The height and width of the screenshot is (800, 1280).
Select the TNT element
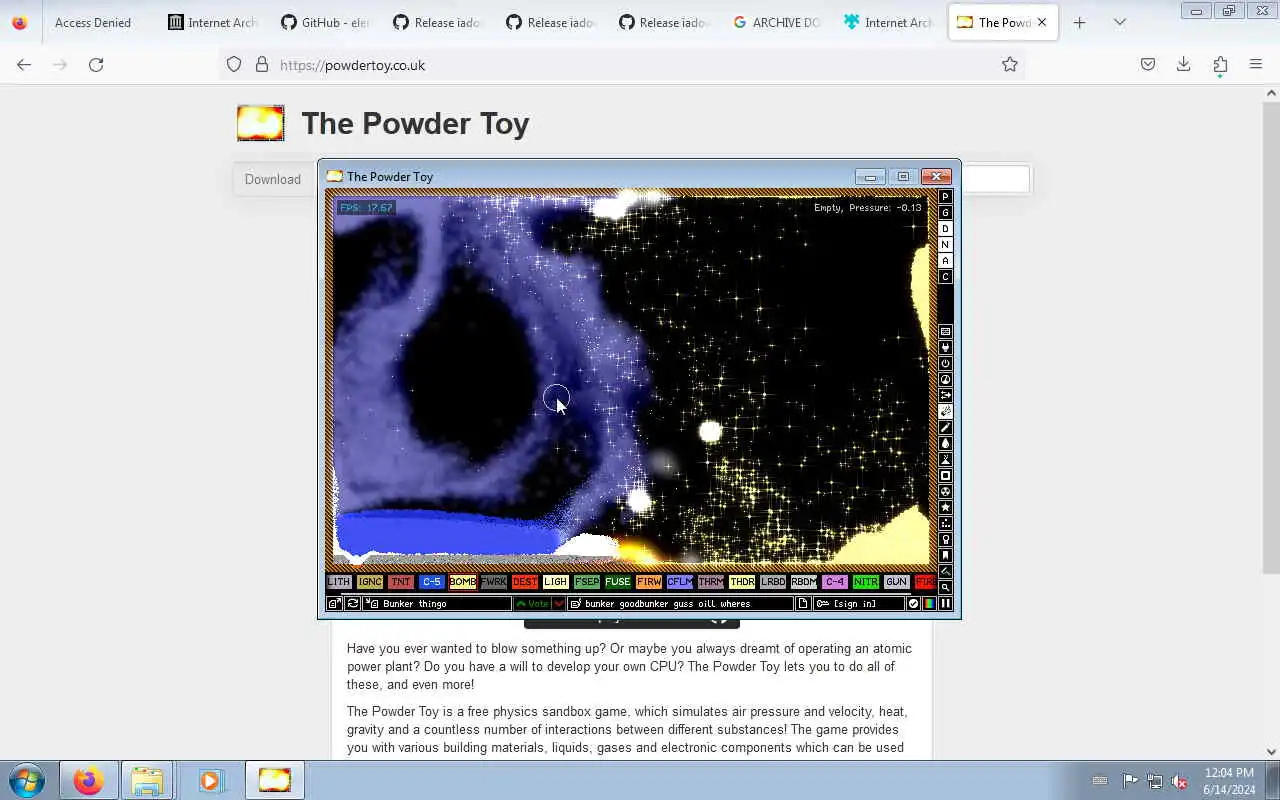point(400,581)
